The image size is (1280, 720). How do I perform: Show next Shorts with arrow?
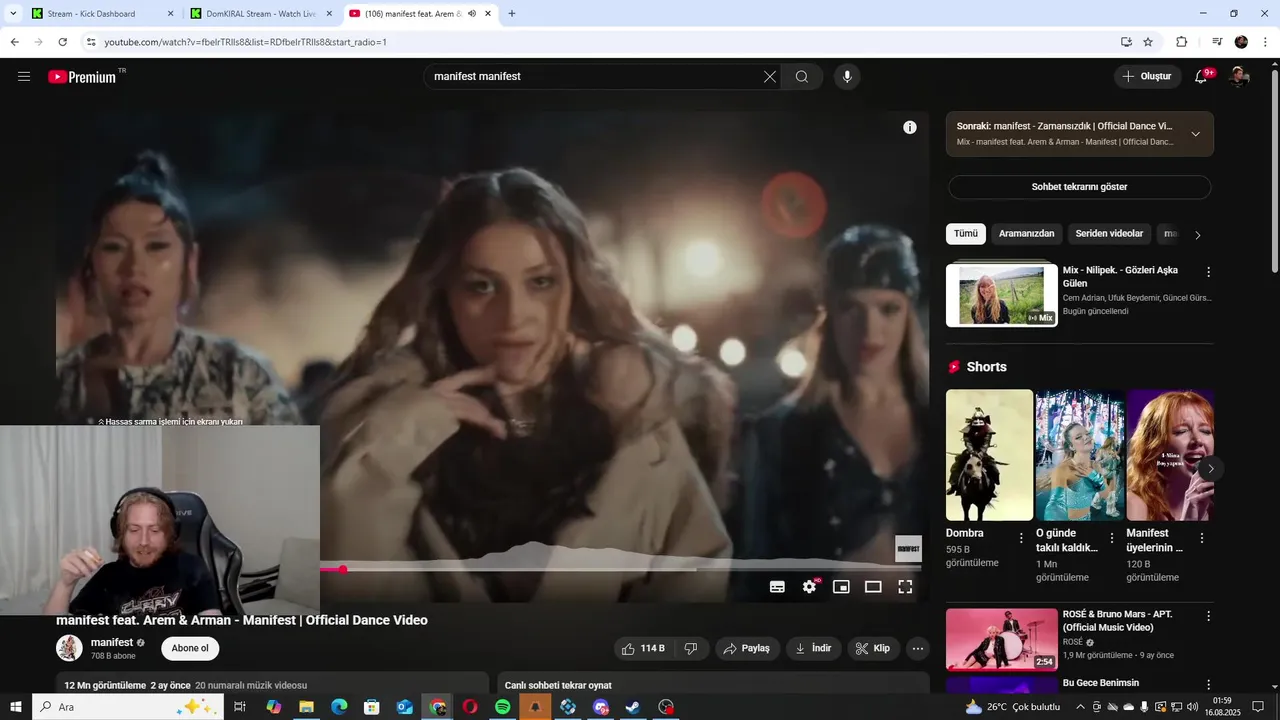coord(1210,468)
